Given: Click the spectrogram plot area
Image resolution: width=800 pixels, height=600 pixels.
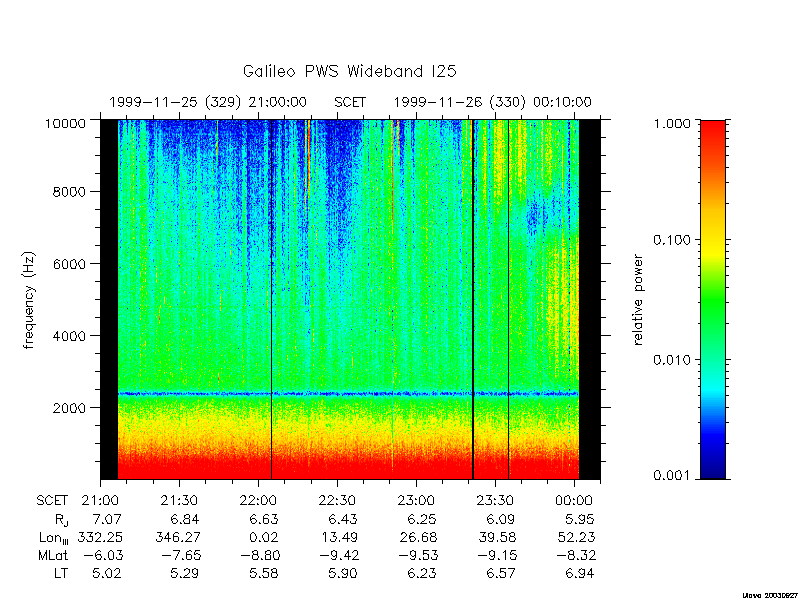Looking at the screenshot, I should (350, 299).
